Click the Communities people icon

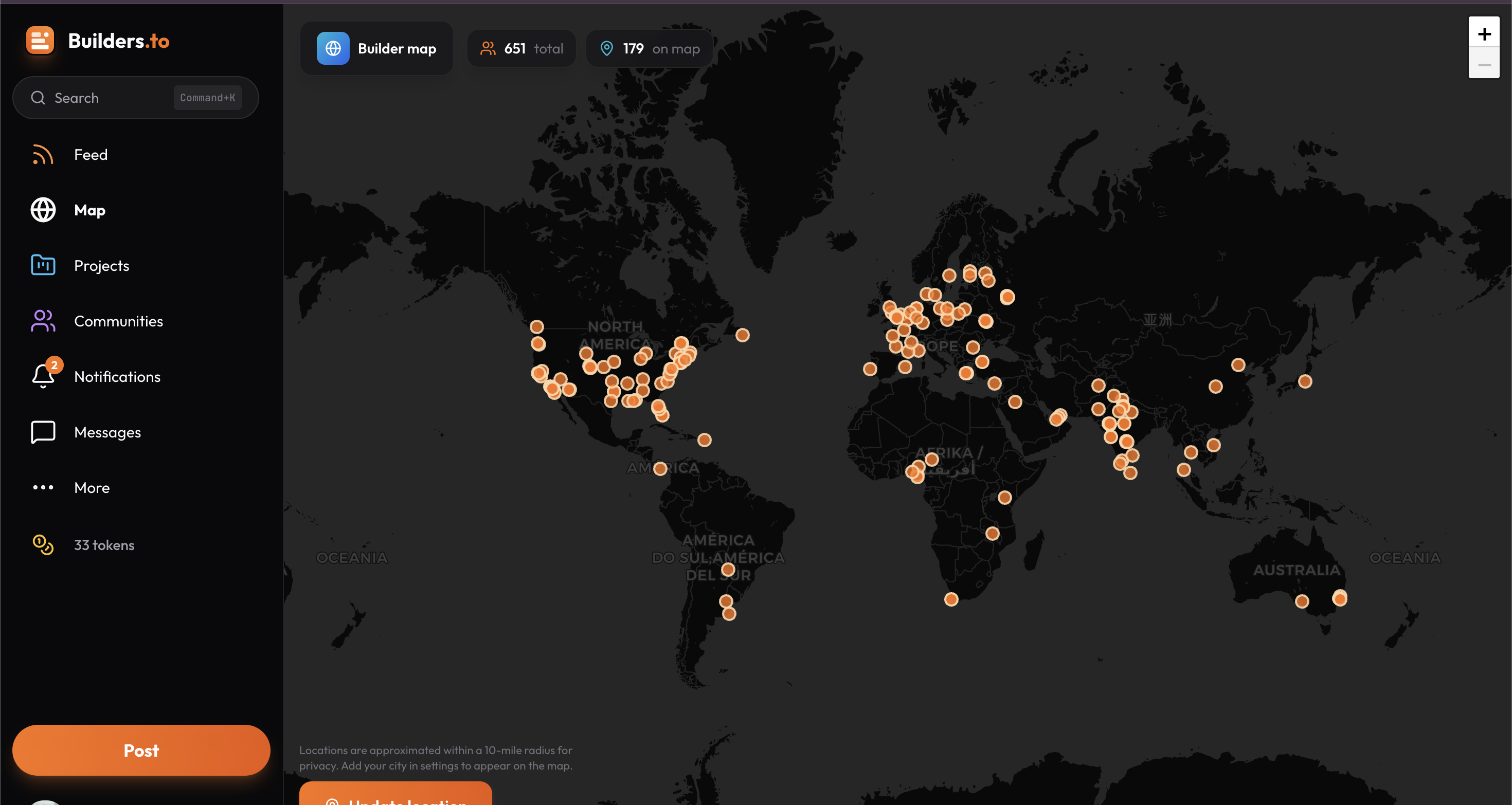(x=43, y=321)
